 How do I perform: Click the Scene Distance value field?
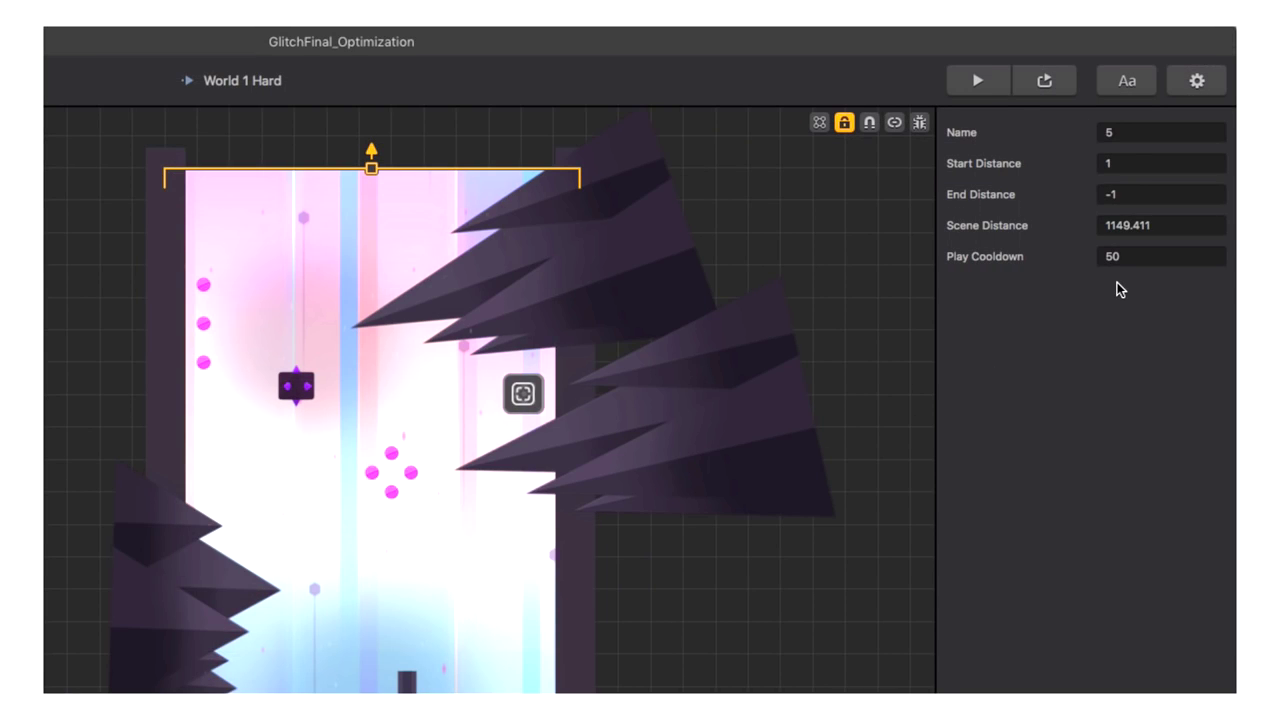1160,226
